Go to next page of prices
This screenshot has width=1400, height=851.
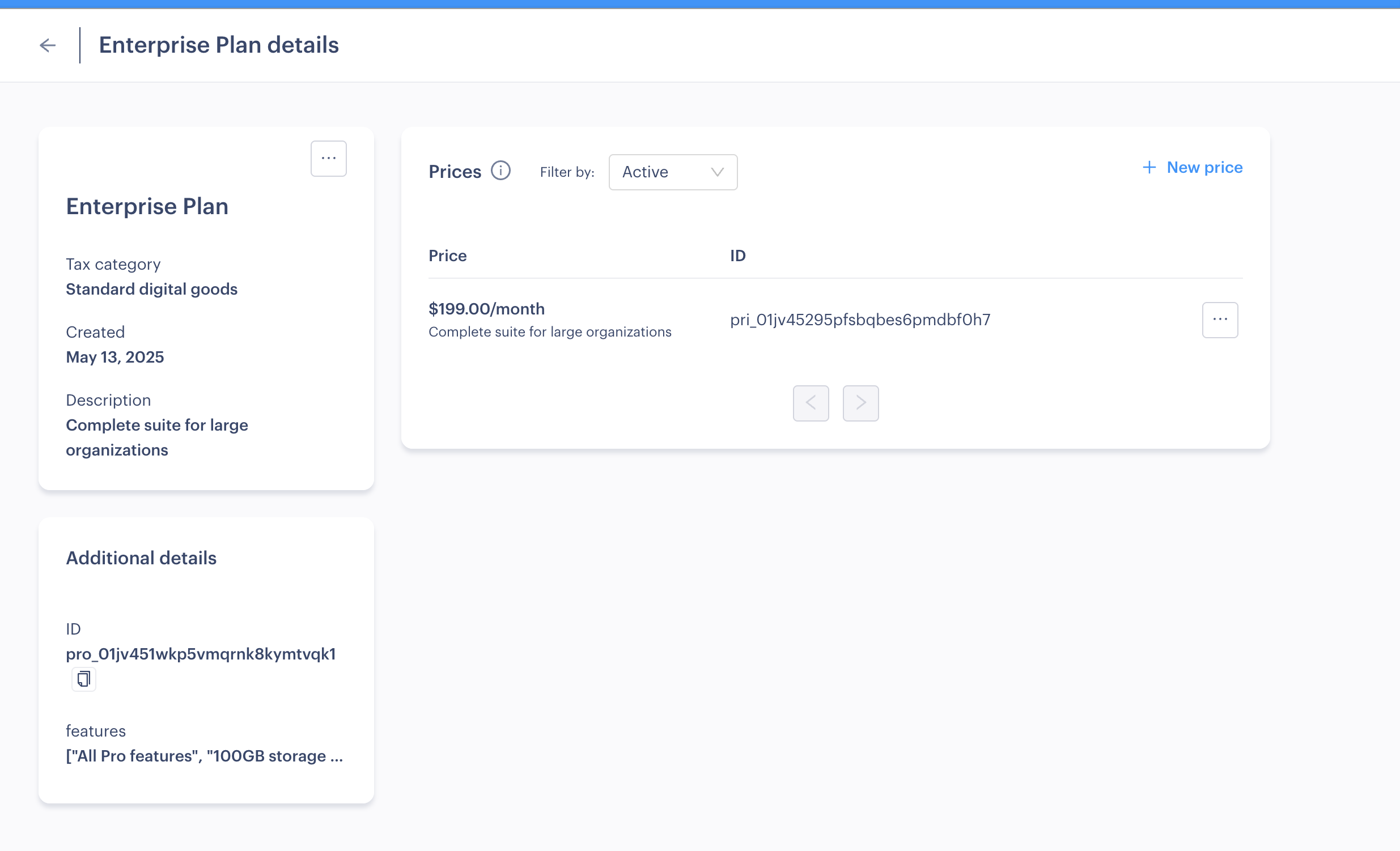(x=860, y=403)
